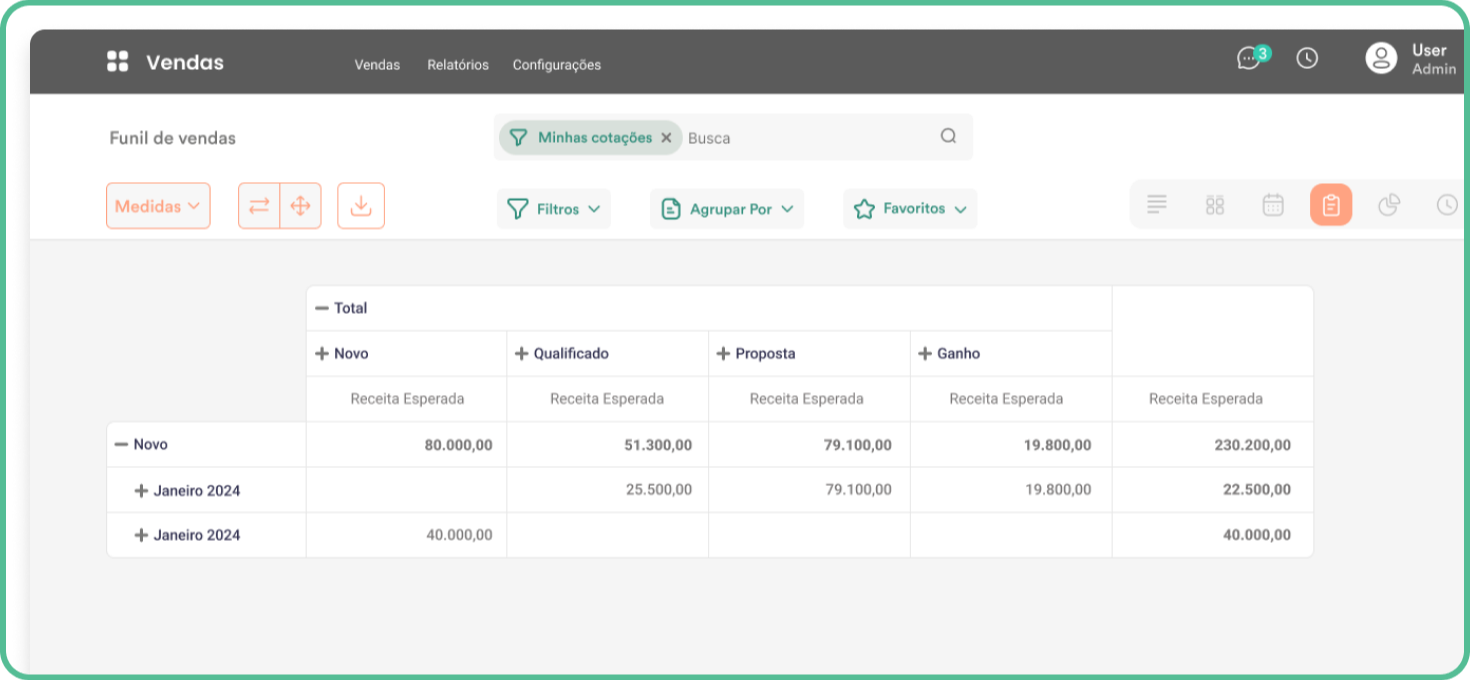Open the apps grid menu icon
1470x681 pixels.
pyautogui.click(x=118, y=62)
